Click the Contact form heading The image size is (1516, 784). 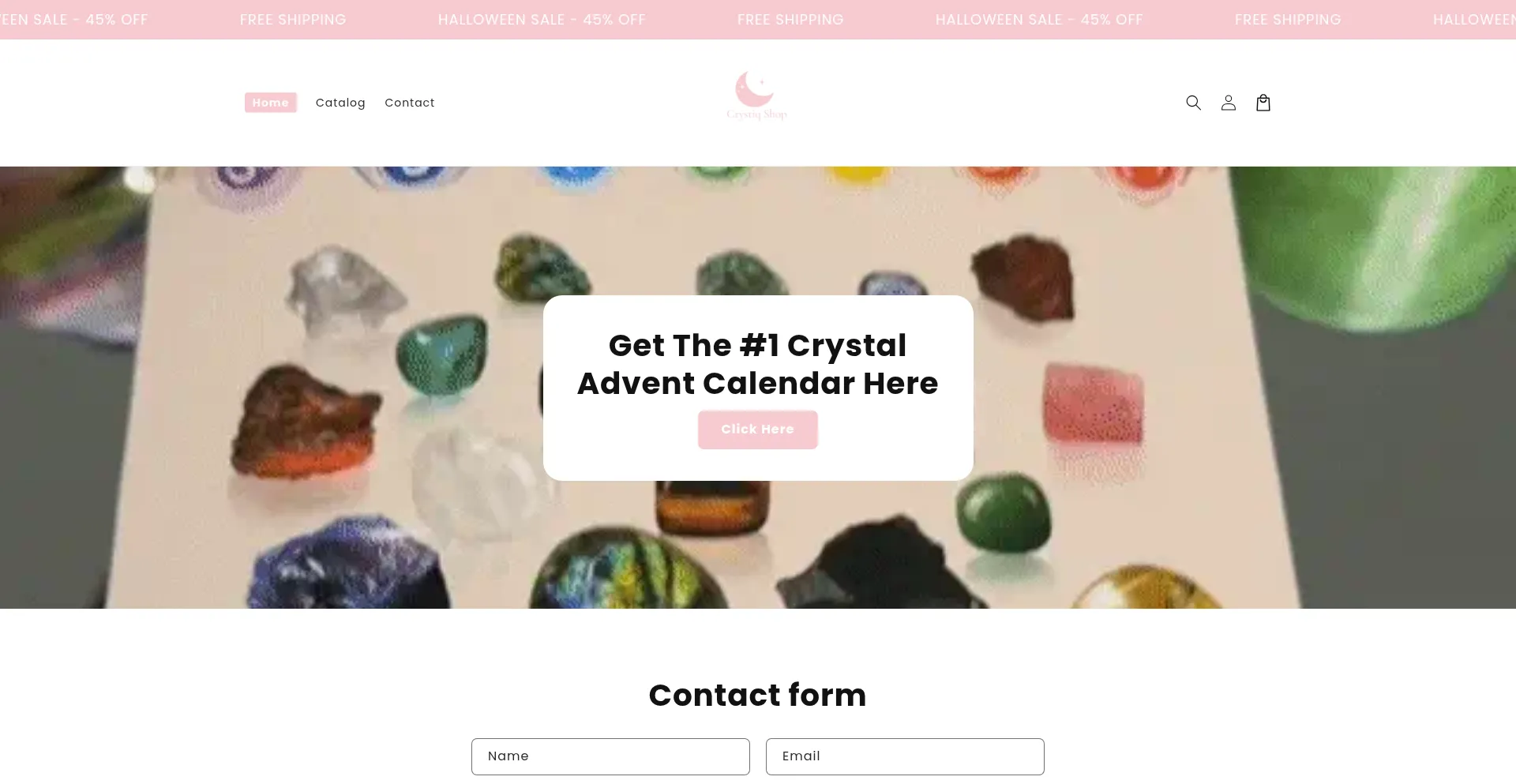[x=757, y=695]
